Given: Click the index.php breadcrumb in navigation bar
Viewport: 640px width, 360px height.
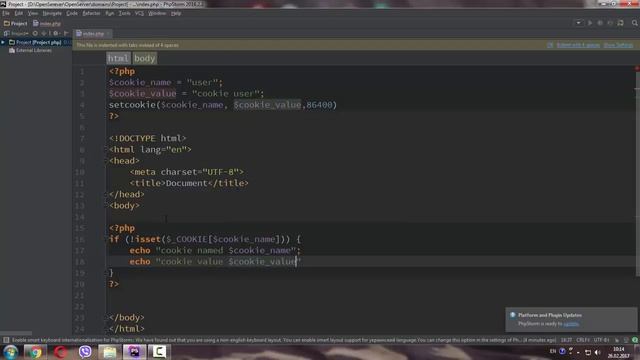Looking at the screenshot, I should pyautogui.click(x=47, y=23).
